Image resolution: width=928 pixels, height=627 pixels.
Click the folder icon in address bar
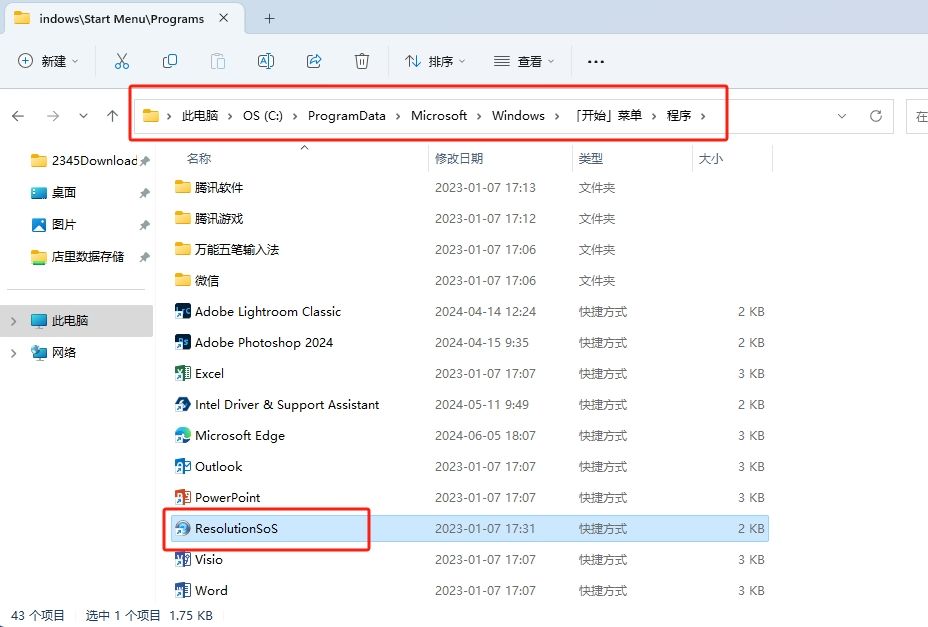tap(151, 115)
